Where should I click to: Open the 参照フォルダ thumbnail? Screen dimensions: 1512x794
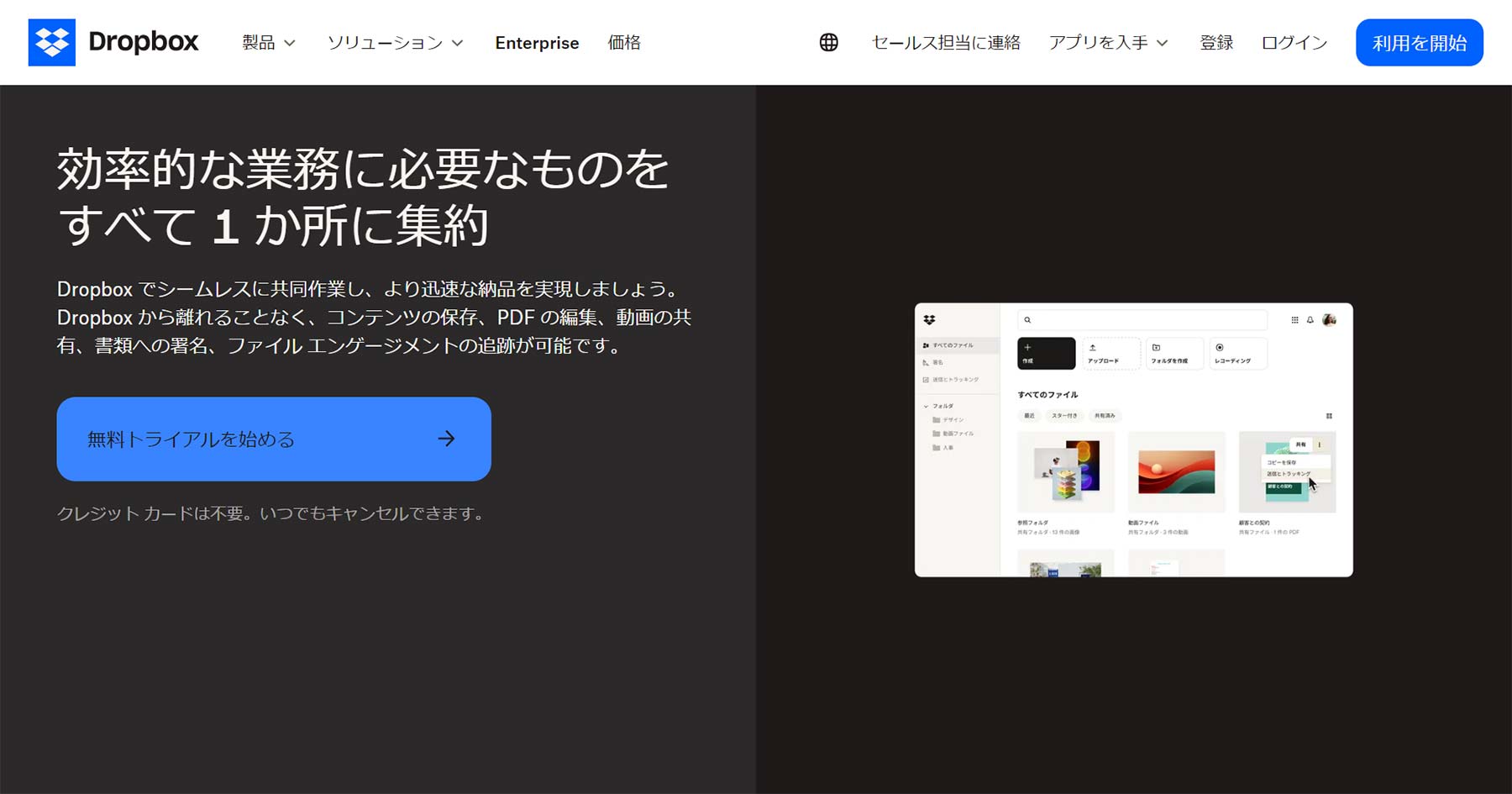point(1066,471)
